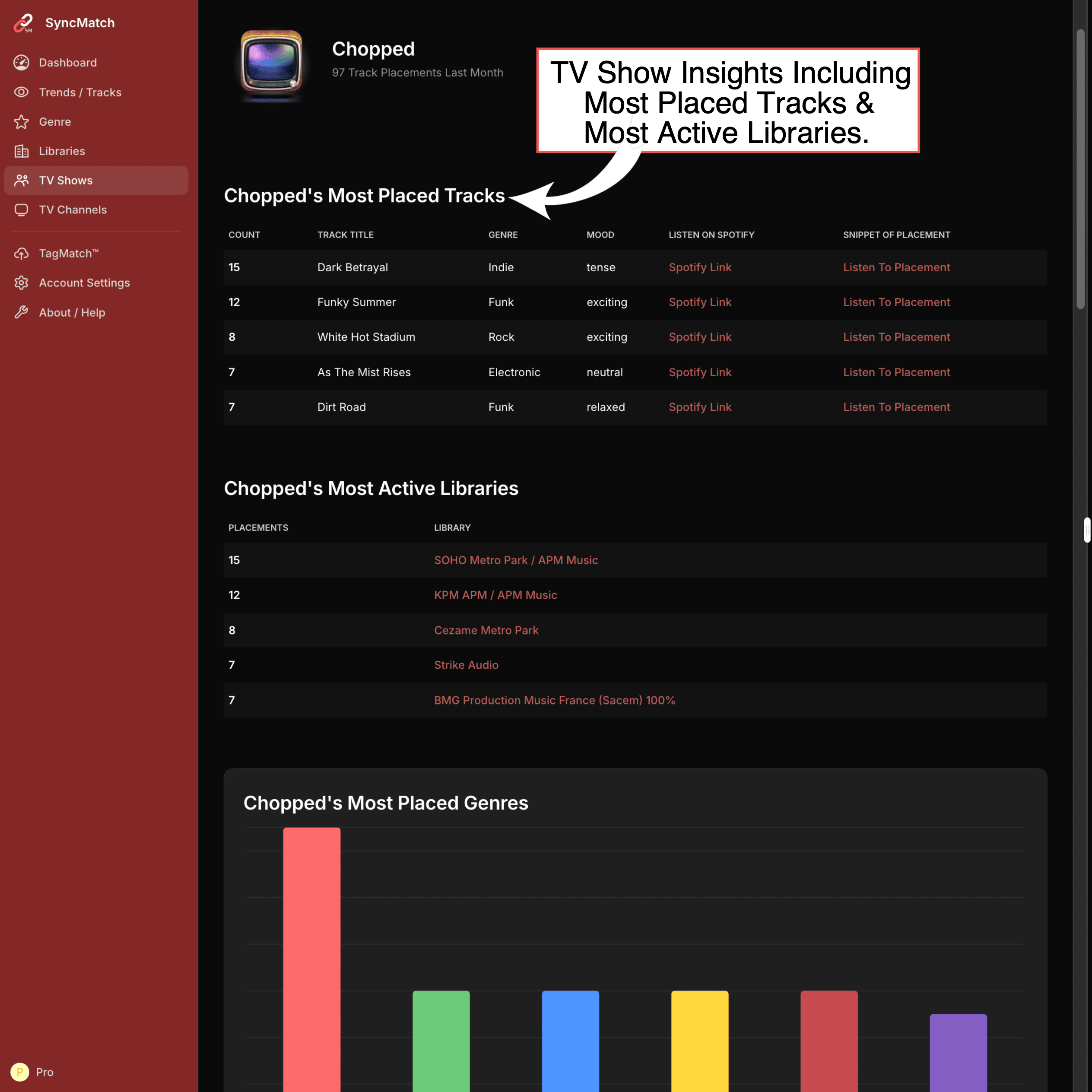Image resolution: width=1092 pixels, height=1092 pixels.
Task: Listen To Placement for Dirt Road
Action: coord(896,407)
